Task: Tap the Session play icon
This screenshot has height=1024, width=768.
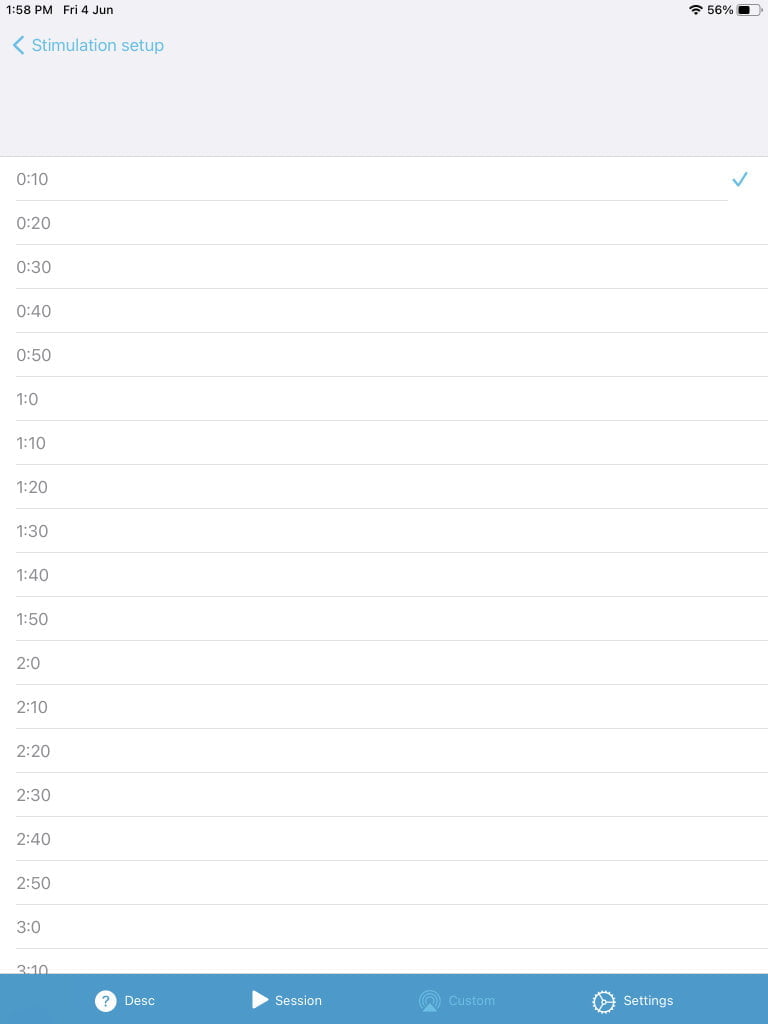Action: tap(260, 999)
